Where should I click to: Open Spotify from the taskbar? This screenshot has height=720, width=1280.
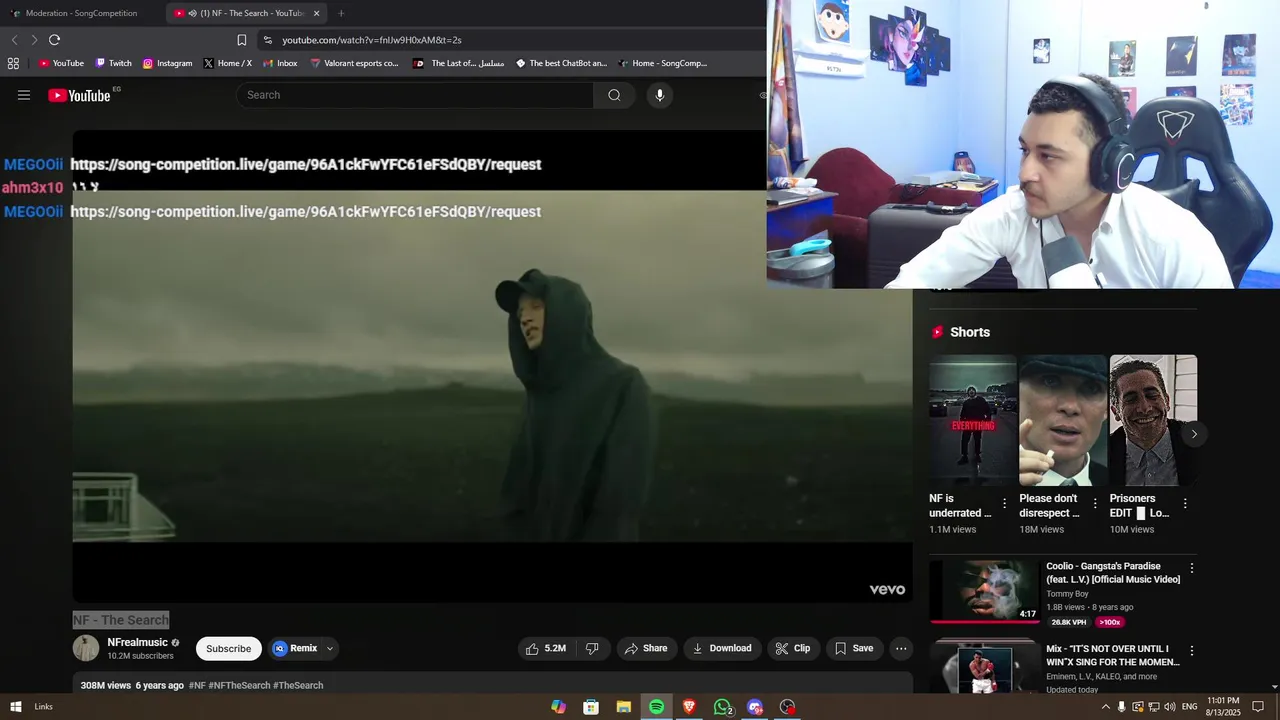pos(656,707)
